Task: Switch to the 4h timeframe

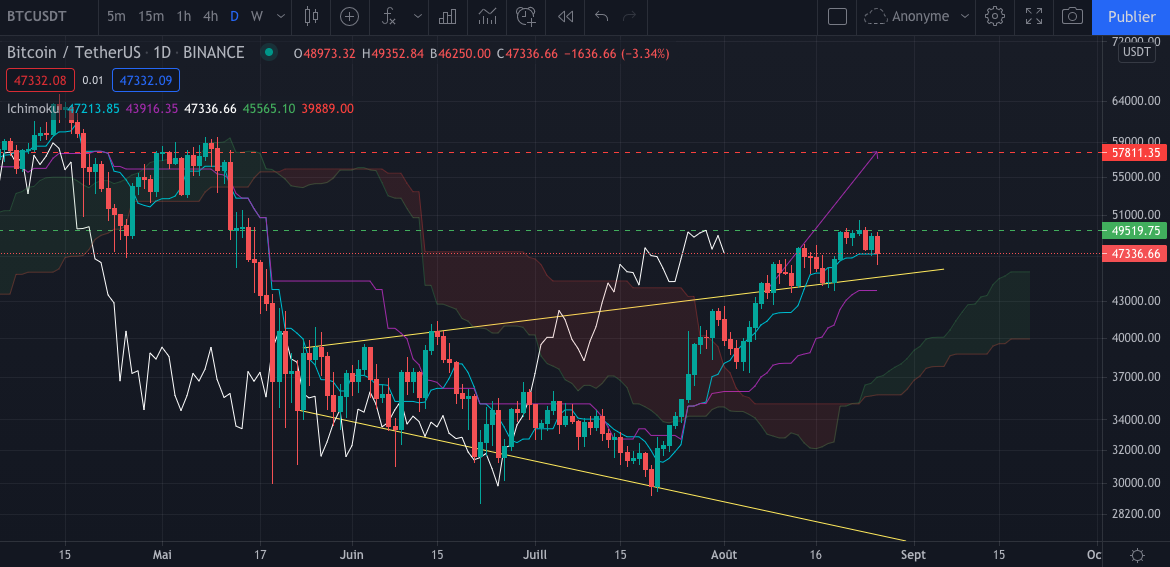Action: [210, 16]
